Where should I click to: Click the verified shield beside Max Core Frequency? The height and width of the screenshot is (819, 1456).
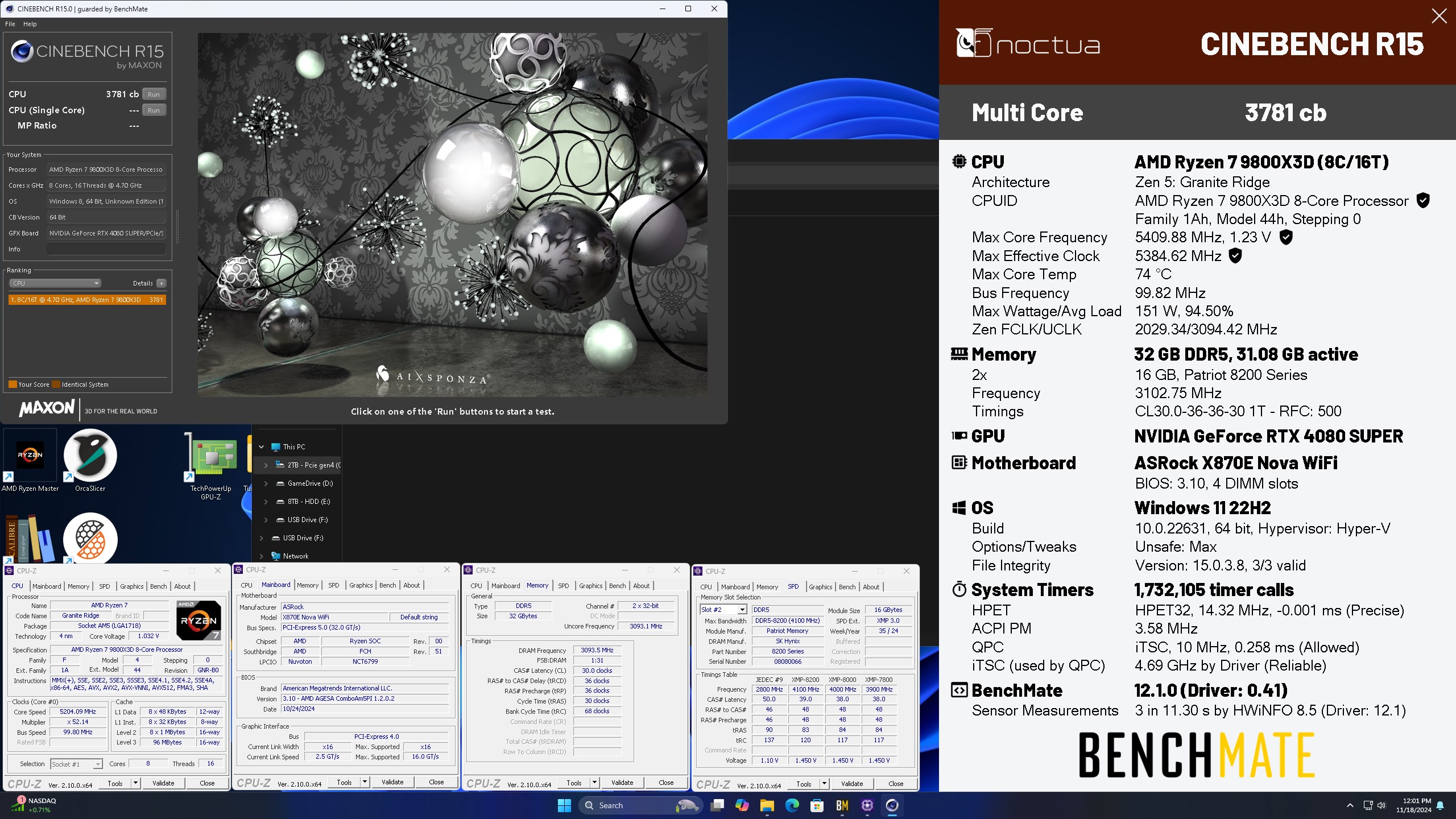tap(1286, 237)
